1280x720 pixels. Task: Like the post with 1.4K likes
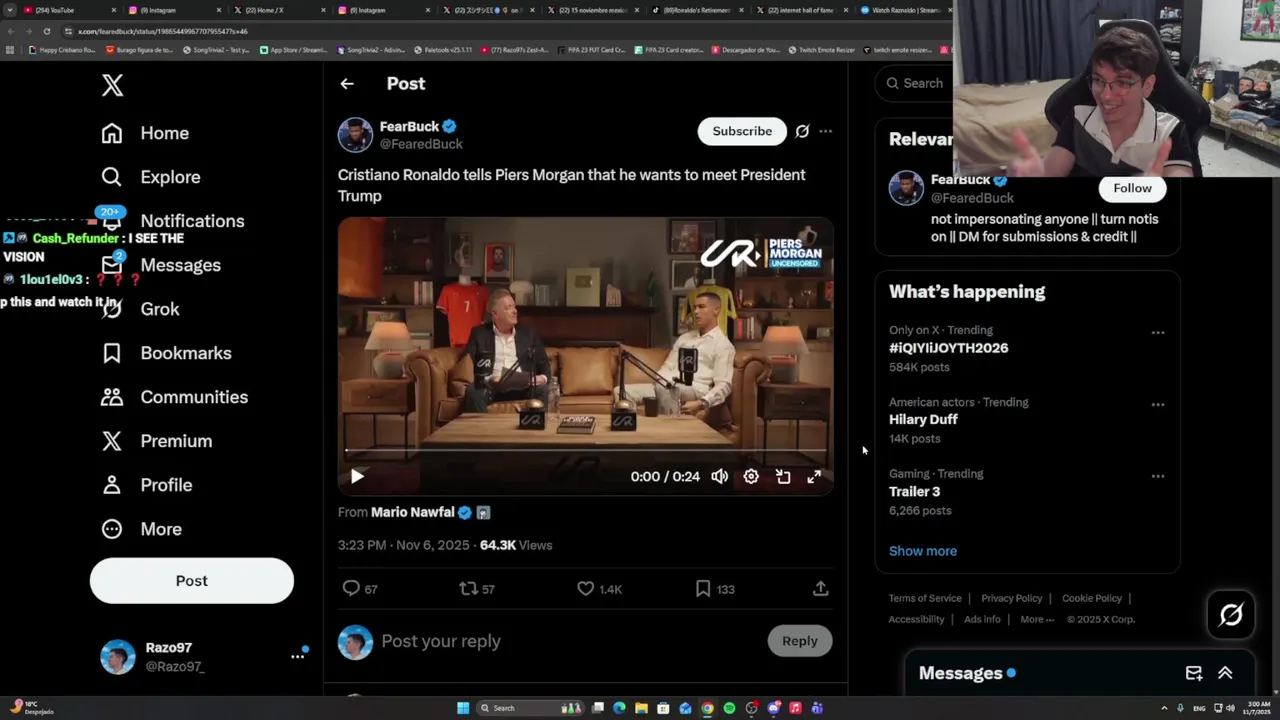[599, 589]
